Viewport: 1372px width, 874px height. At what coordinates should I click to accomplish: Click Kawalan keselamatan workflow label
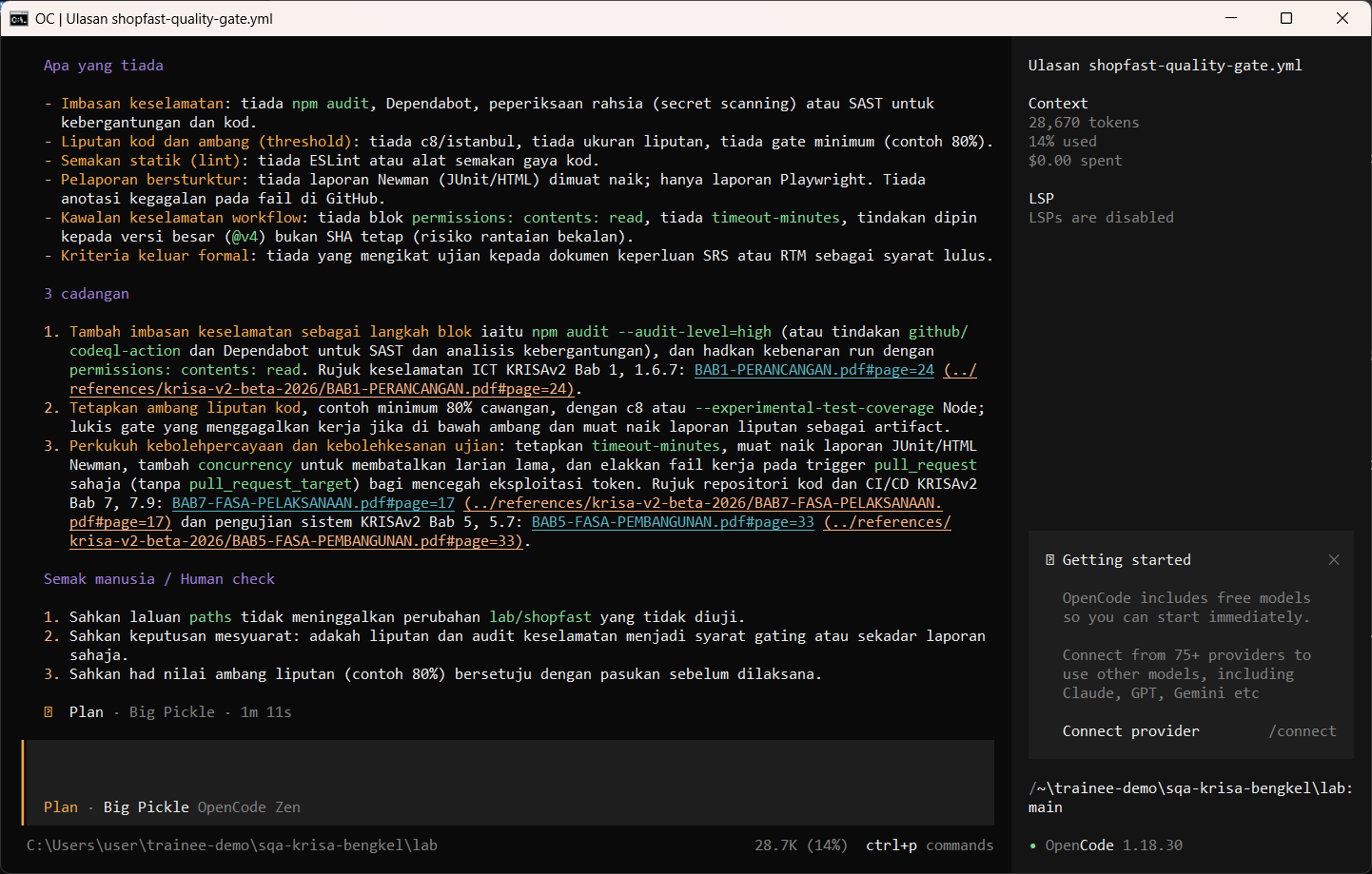tap(181, 218)
